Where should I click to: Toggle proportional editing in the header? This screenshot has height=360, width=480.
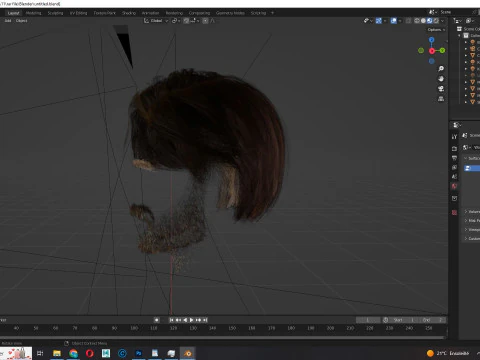tap(205, 21)
